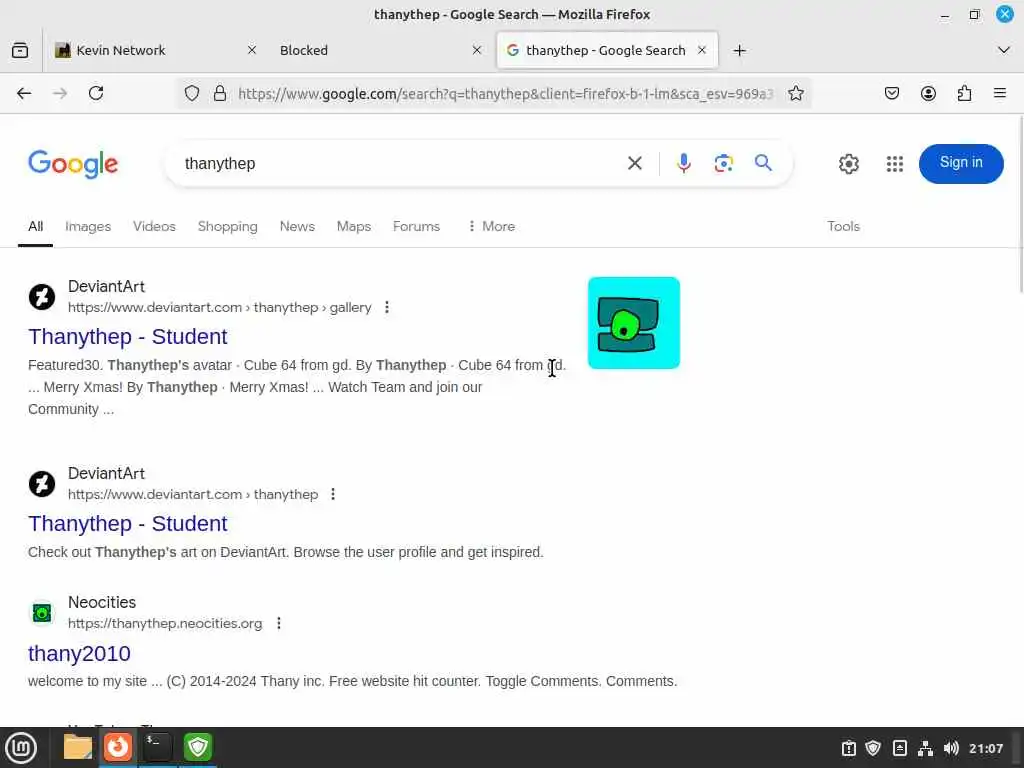Click the Firefox address bar URL

[505, 93]
